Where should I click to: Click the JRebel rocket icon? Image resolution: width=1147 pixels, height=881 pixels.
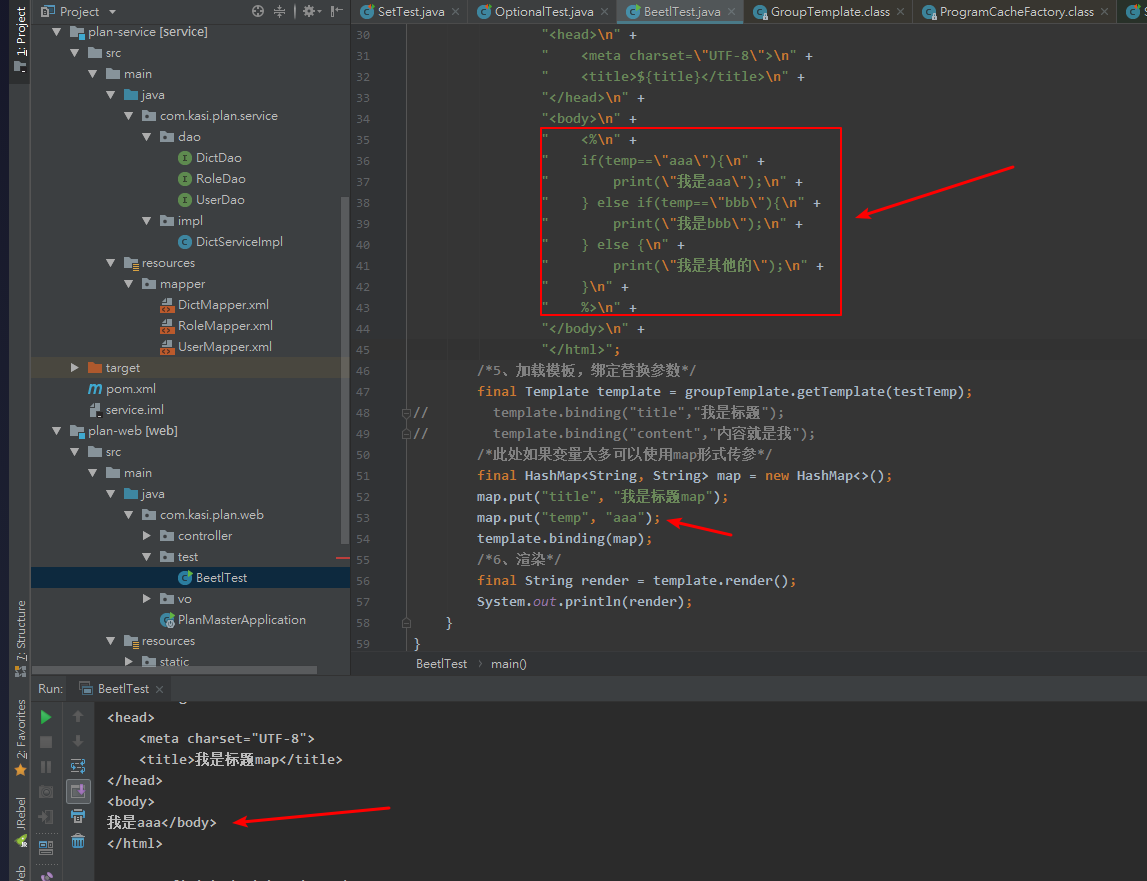click(21, 841)
